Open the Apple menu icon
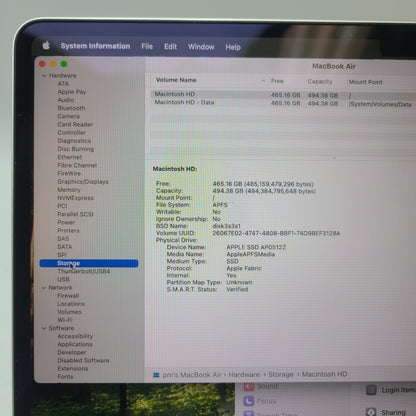416x416 pixels. pyautogui.click(x=46, y=45)
